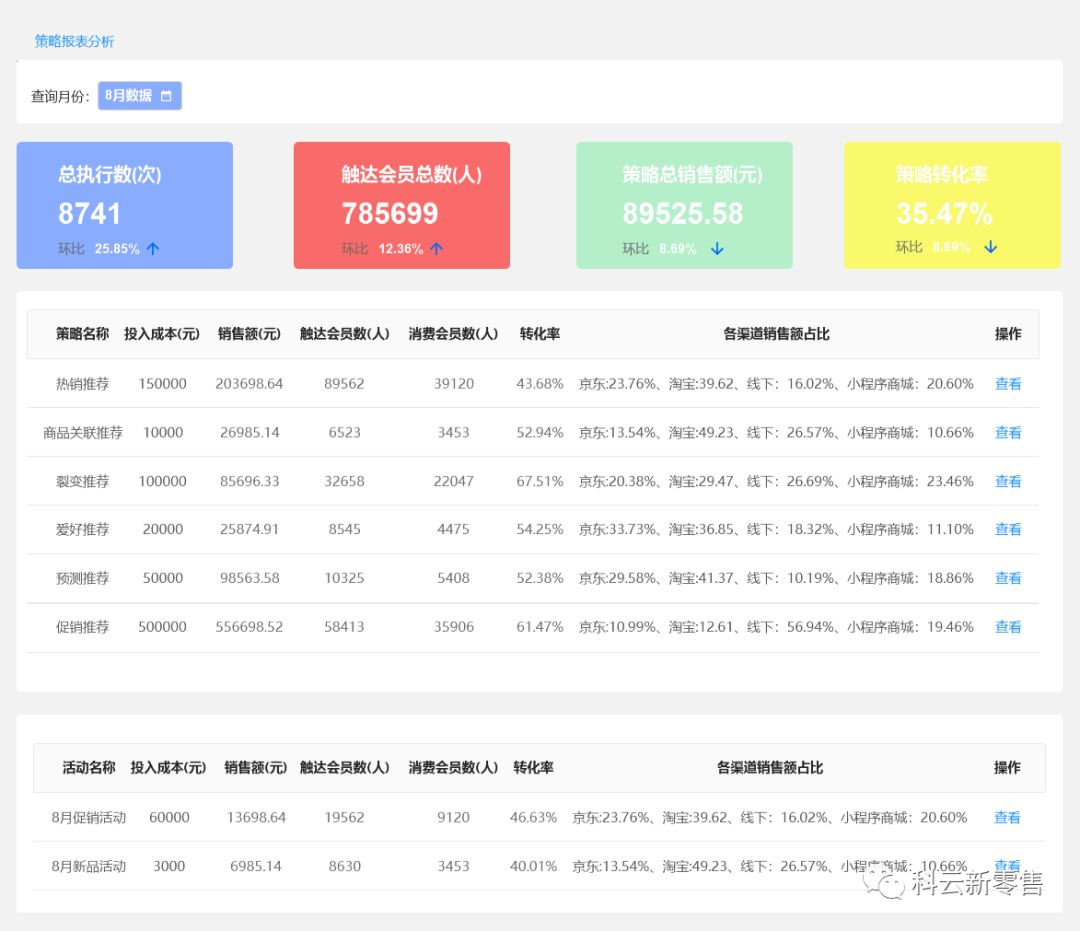Image resolution: width=1080 pixels, height=931 pixels.
Task: Click 查看 in the 预测推荐 row
Action: [x=1007, y=579]
